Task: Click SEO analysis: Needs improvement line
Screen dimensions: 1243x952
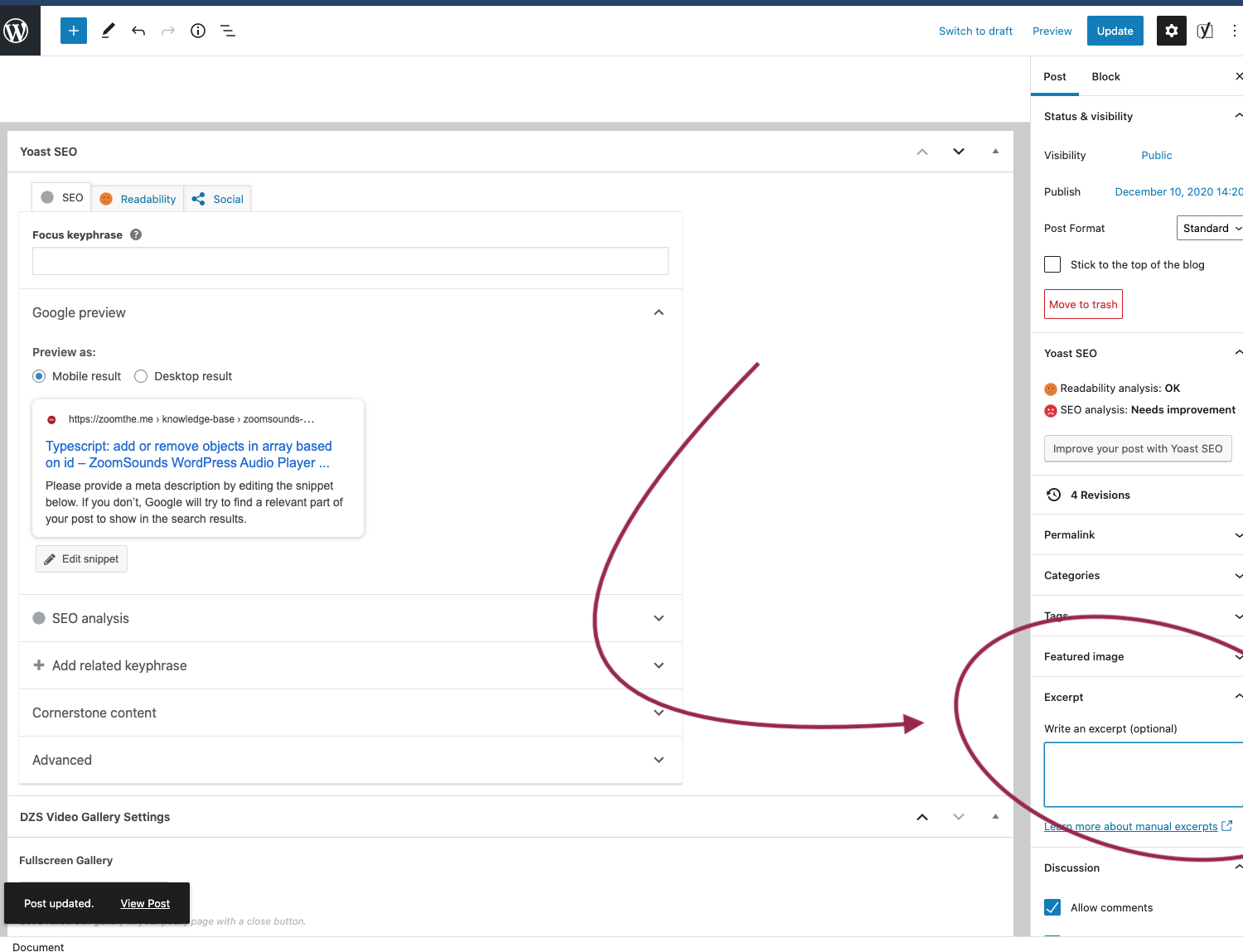Action: pyautogui.click(x=1139, y=409)
